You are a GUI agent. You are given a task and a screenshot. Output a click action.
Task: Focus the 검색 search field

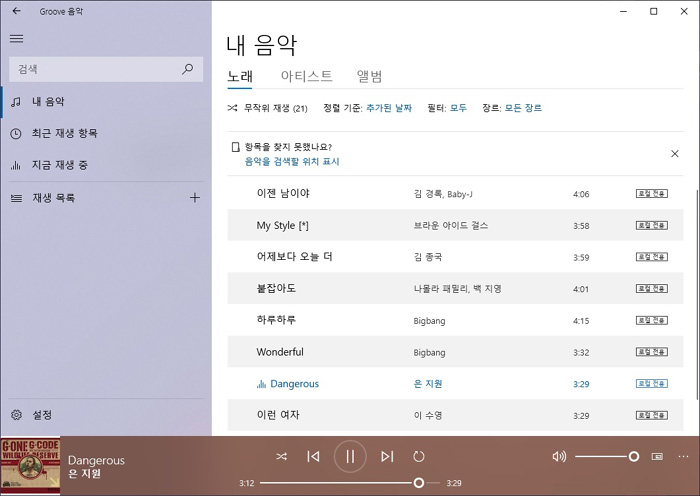(x=106, y=69)
